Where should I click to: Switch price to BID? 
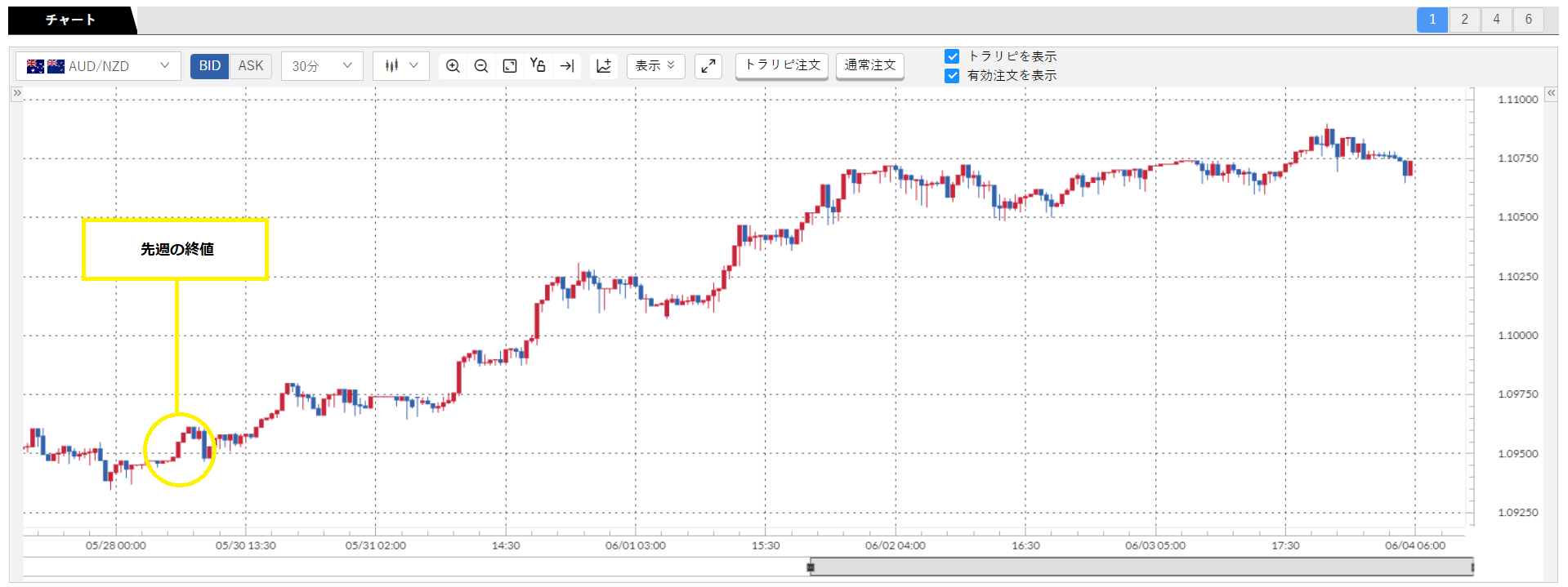click(210, 66)
